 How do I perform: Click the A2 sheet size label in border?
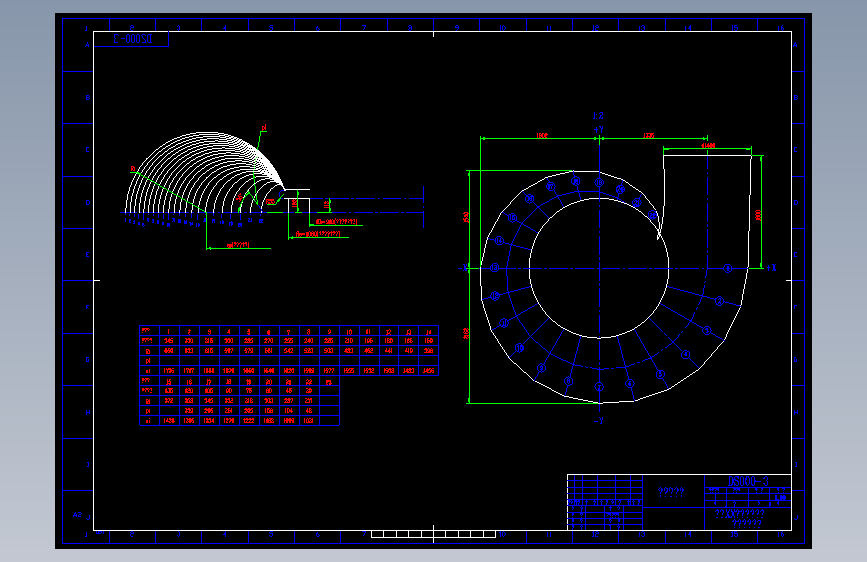(x=77, y=515)
